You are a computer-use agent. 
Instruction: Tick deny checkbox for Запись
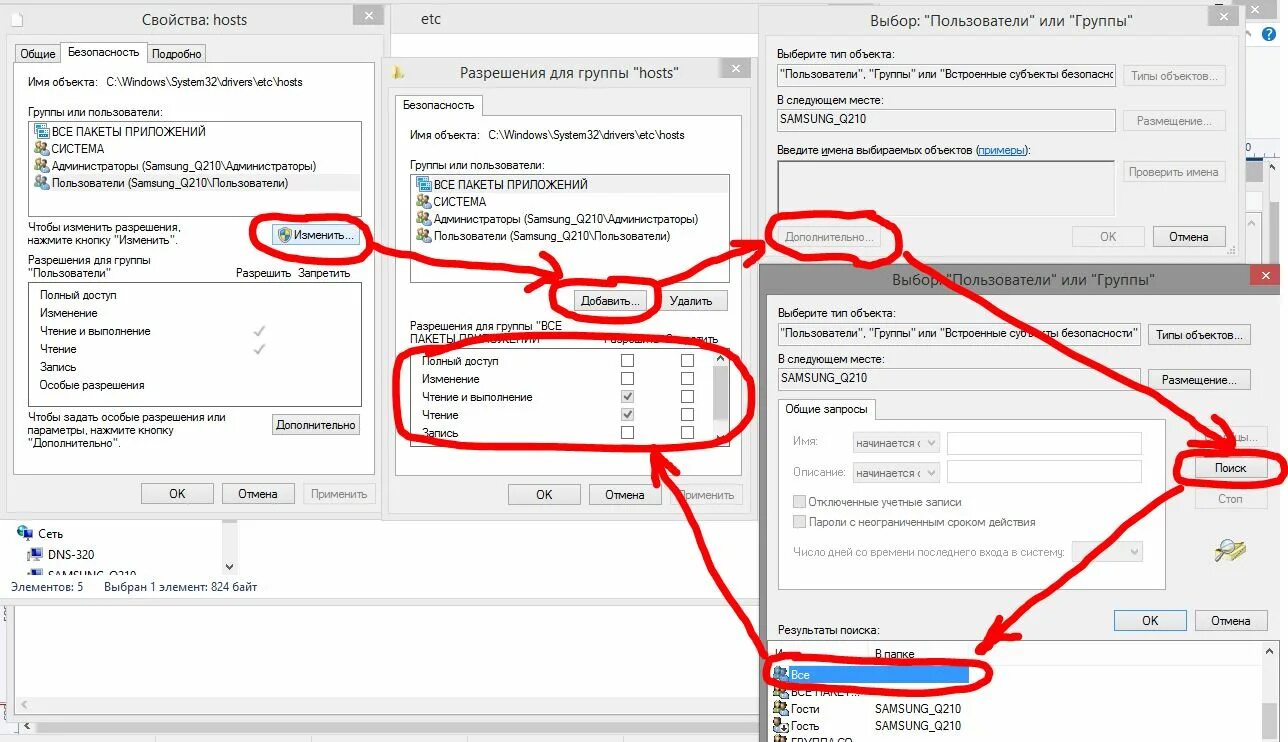687,433
